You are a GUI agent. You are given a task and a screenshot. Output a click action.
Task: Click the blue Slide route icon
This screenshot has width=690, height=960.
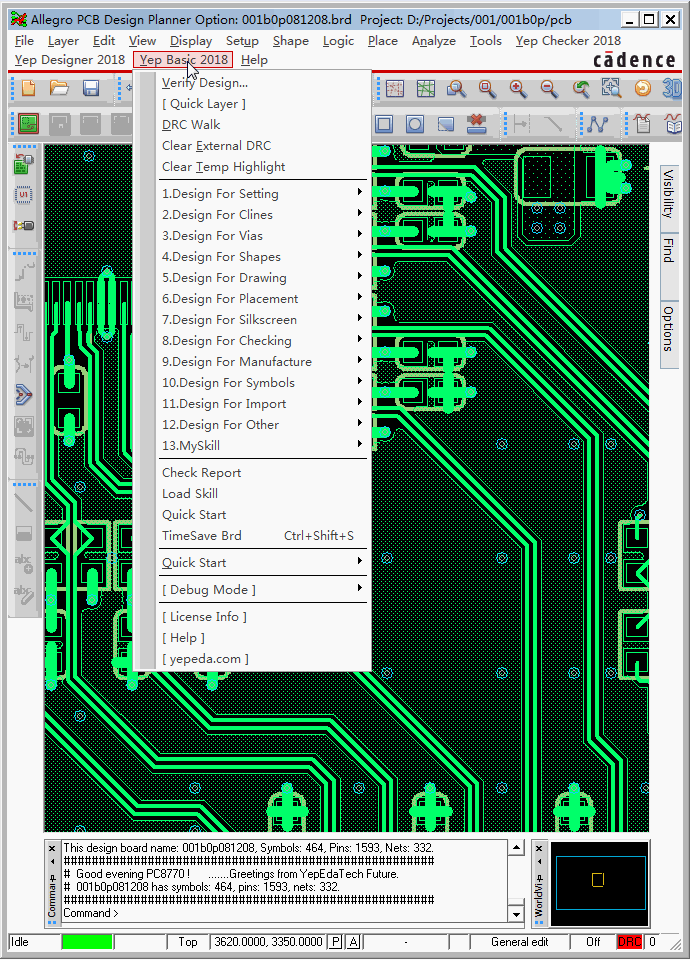[24, 395]
